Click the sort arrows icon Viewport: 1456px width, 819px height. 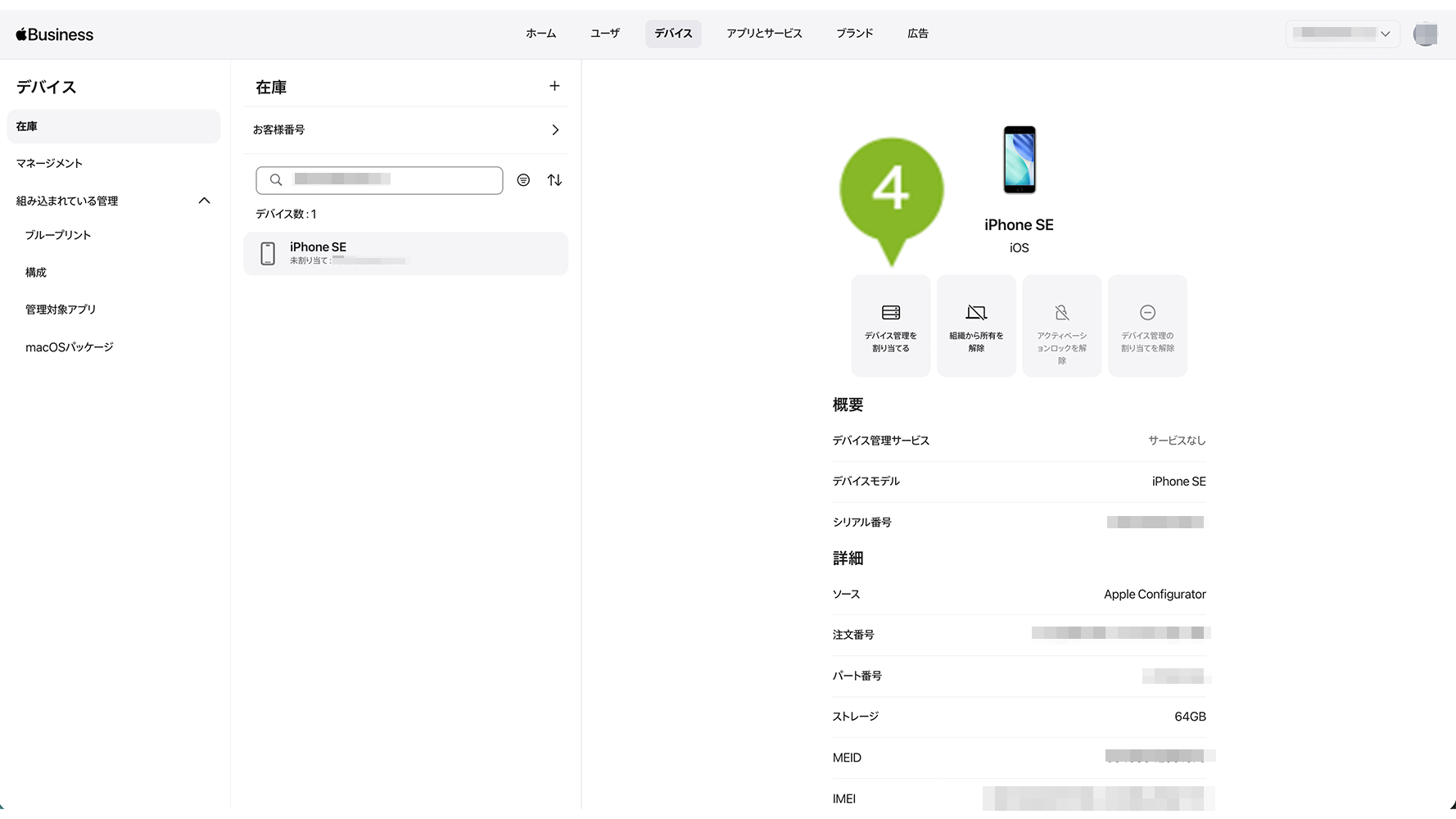click(554, 180)
